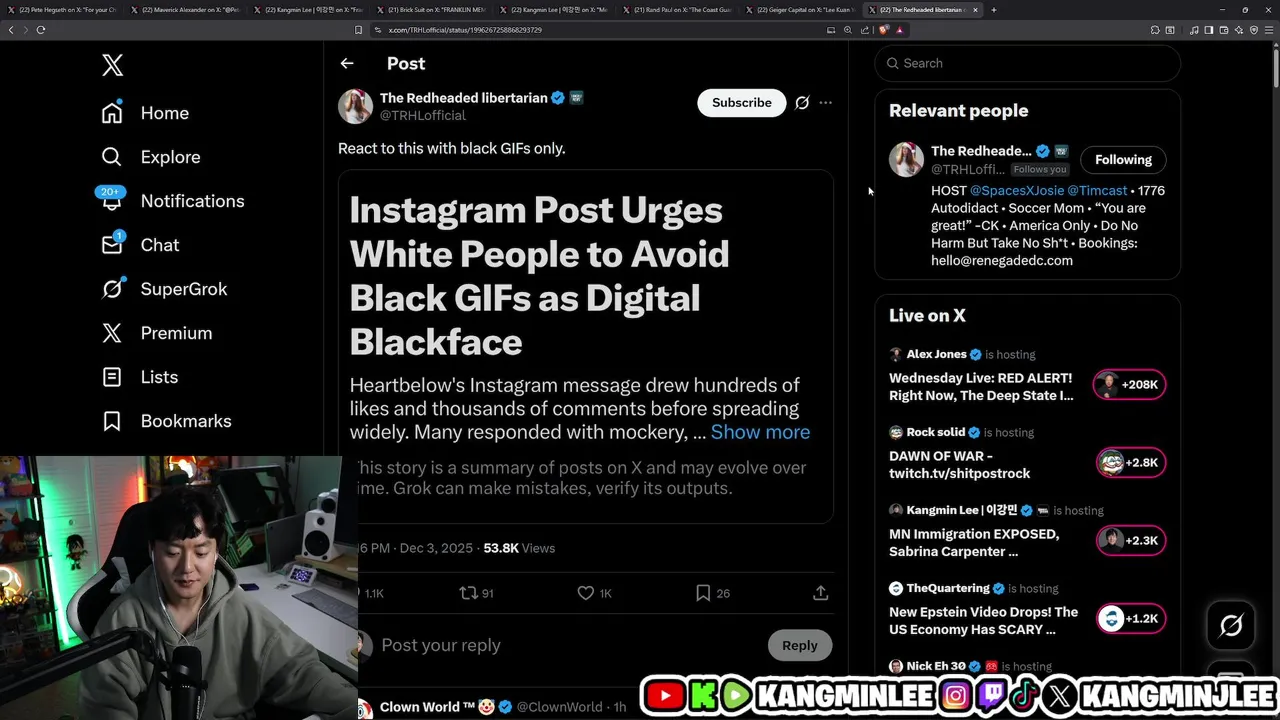Image resolution: width=1280 pixels, height=720 pixels.
Task: Click the Reply button
Action: (800, 645)
